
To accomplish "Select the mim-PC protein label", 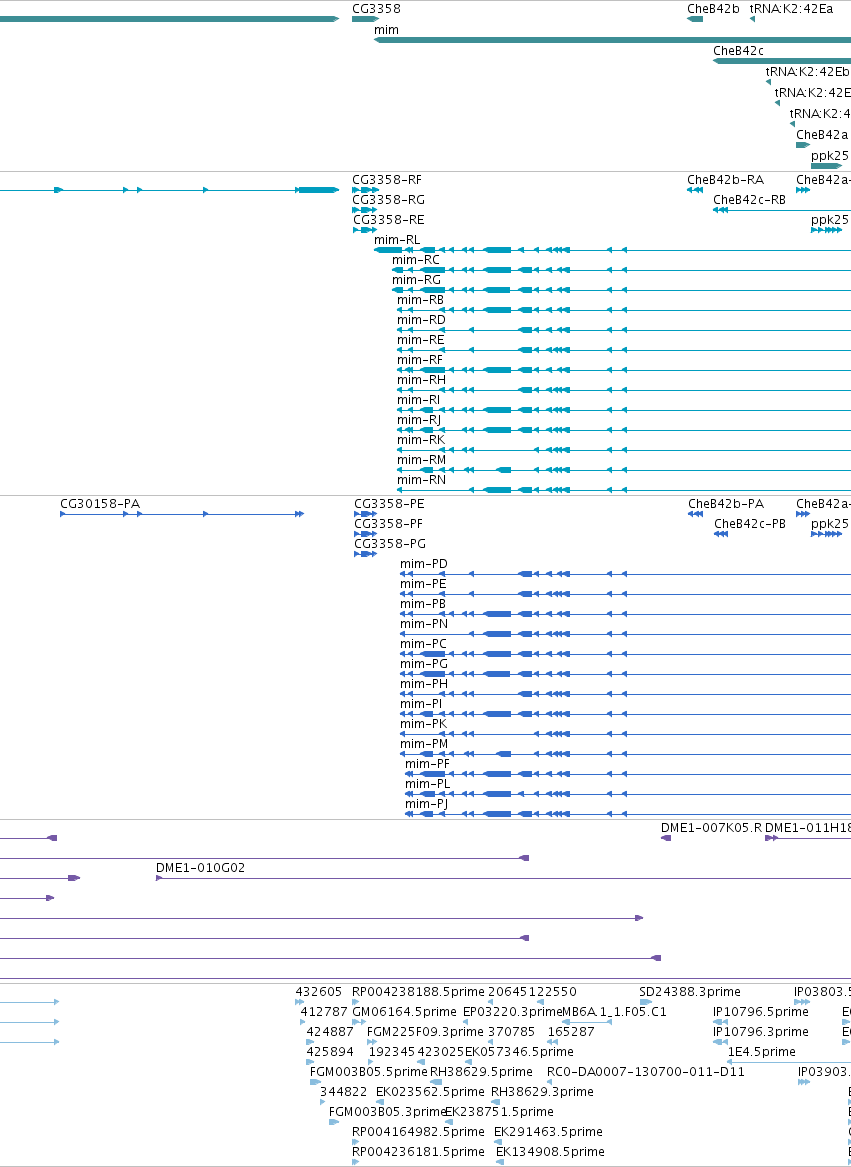I will 424,644.
